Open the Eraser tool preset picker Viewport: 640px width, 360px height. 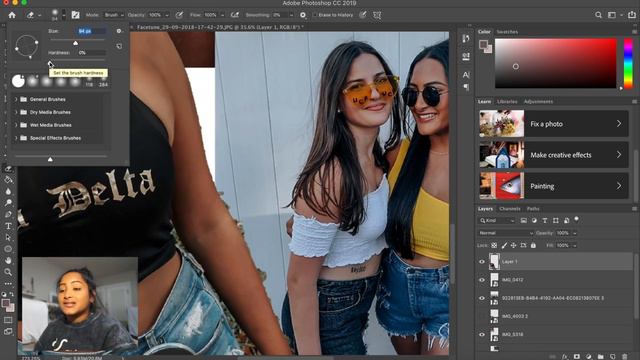(x=33, y=15)
